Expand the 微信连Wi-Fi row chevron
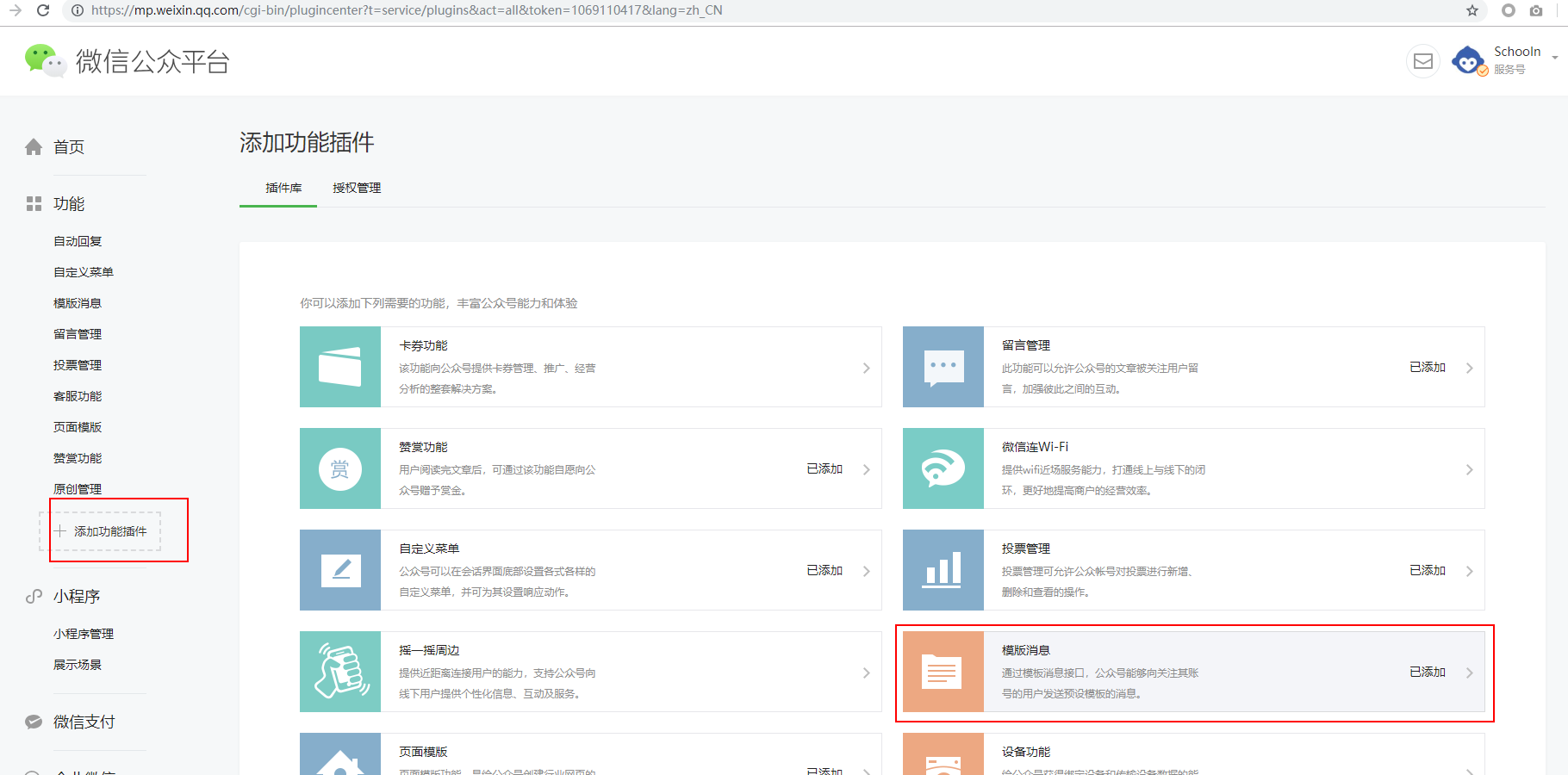Screen dimensions: 1568x775 pyautogui.click(x=1470, y=469)
